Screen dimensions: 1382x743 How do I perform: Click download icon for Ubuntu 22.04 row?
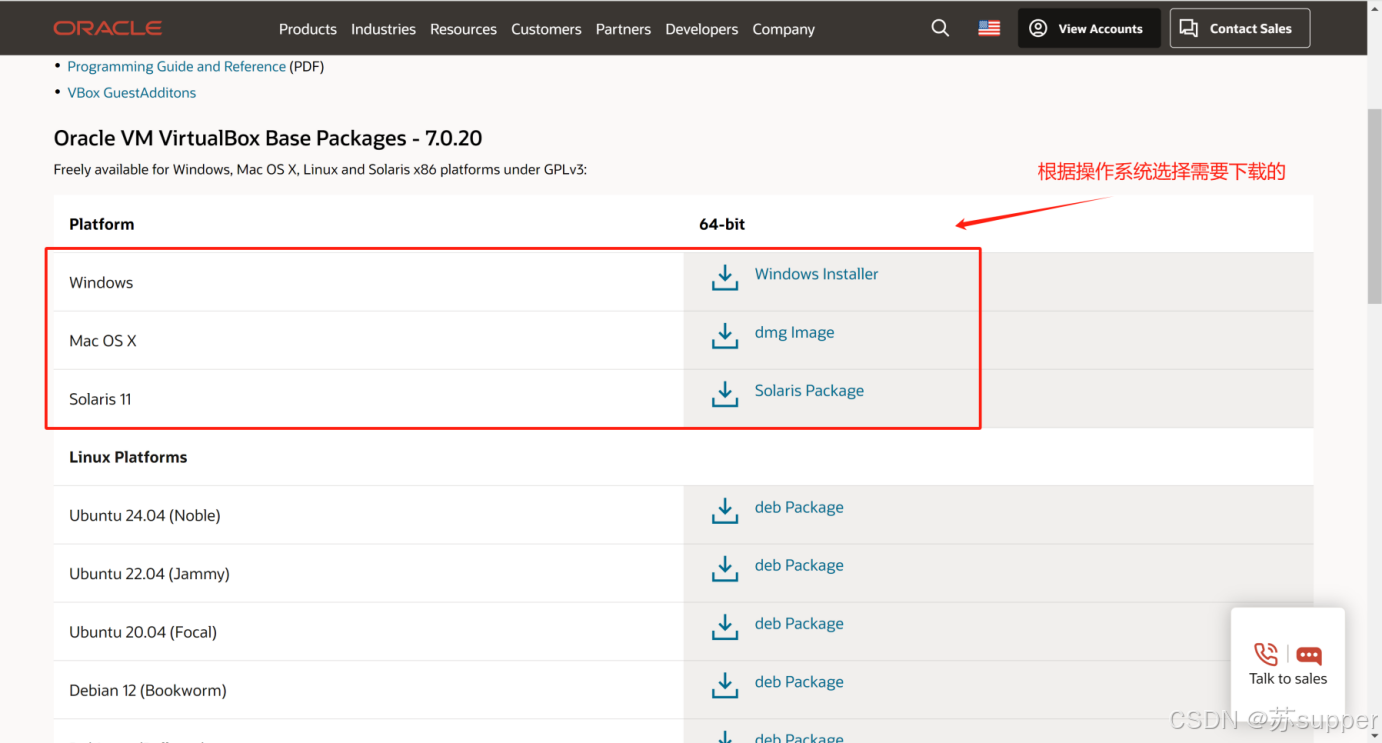click(x=725, y=568)
